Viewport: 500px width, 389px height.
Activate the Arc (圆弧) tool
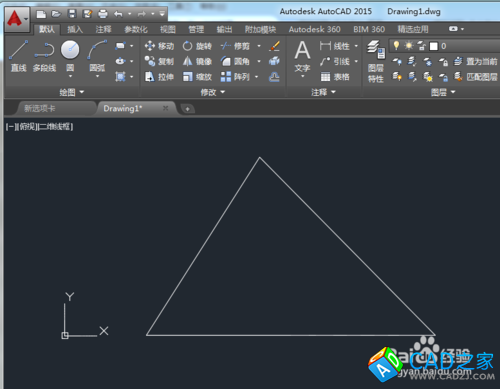[97, 57]
